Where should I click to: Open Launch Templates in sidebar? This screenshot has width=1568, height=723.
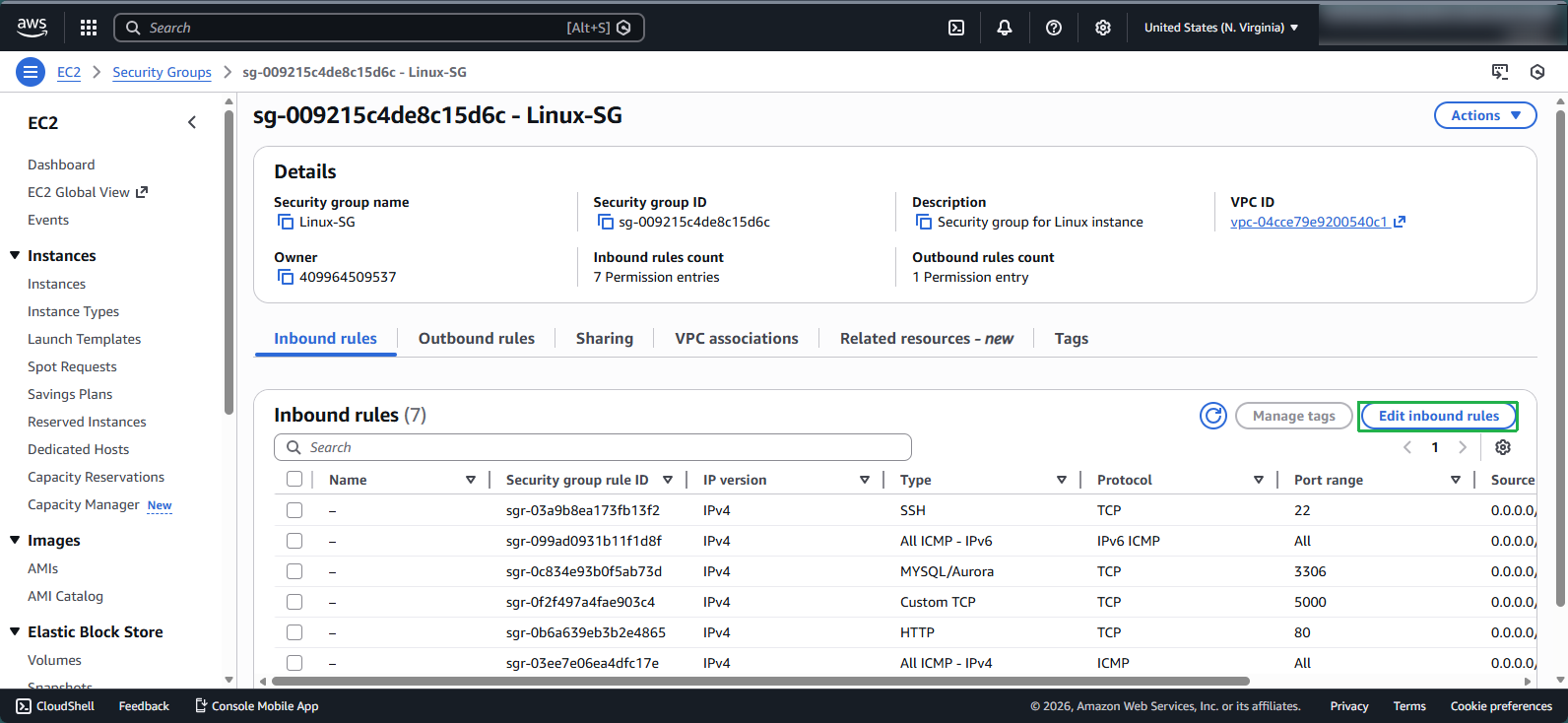[x=85, y=339]
